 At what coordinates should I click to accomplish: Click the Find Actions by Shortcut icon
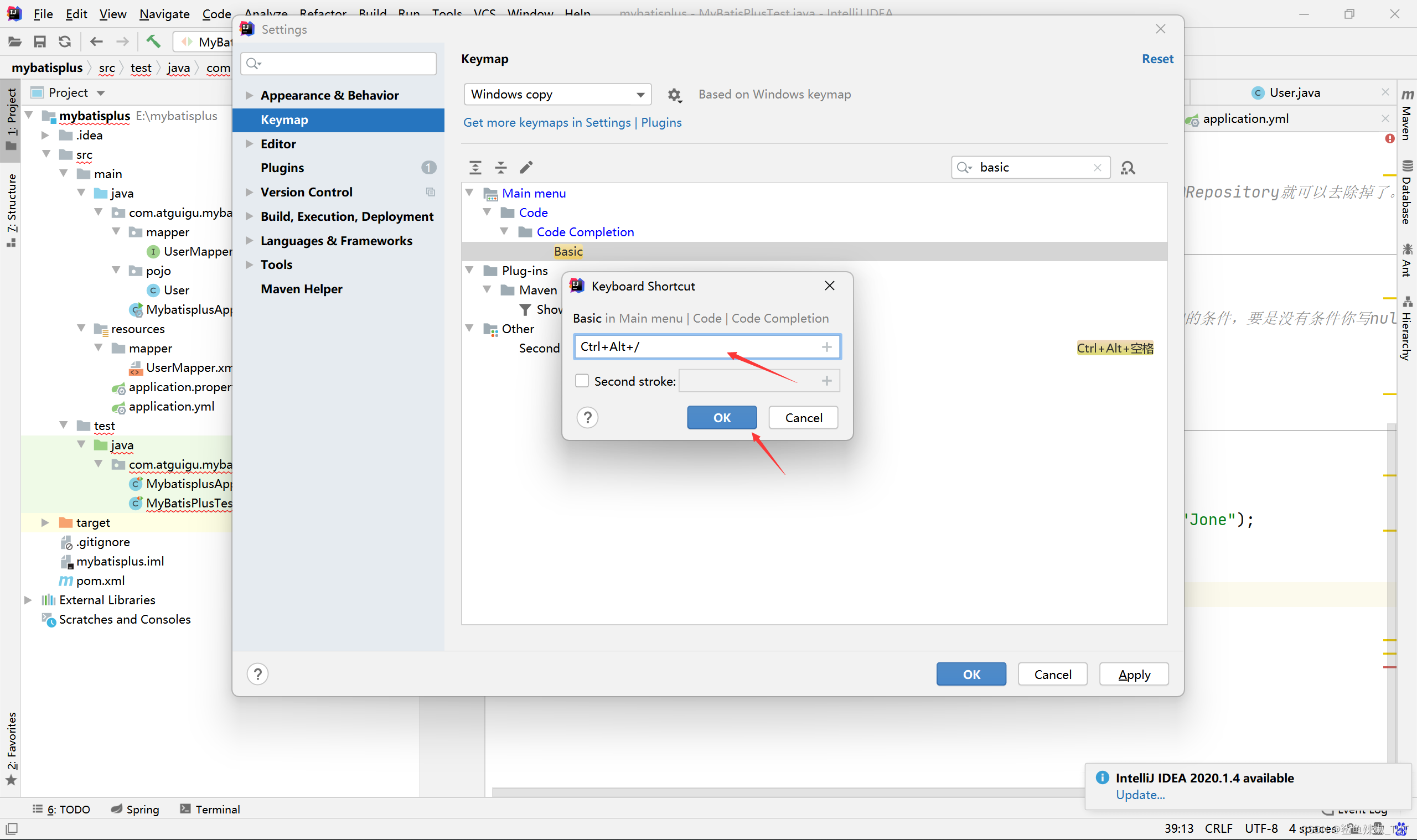(x=1128, y=168)
